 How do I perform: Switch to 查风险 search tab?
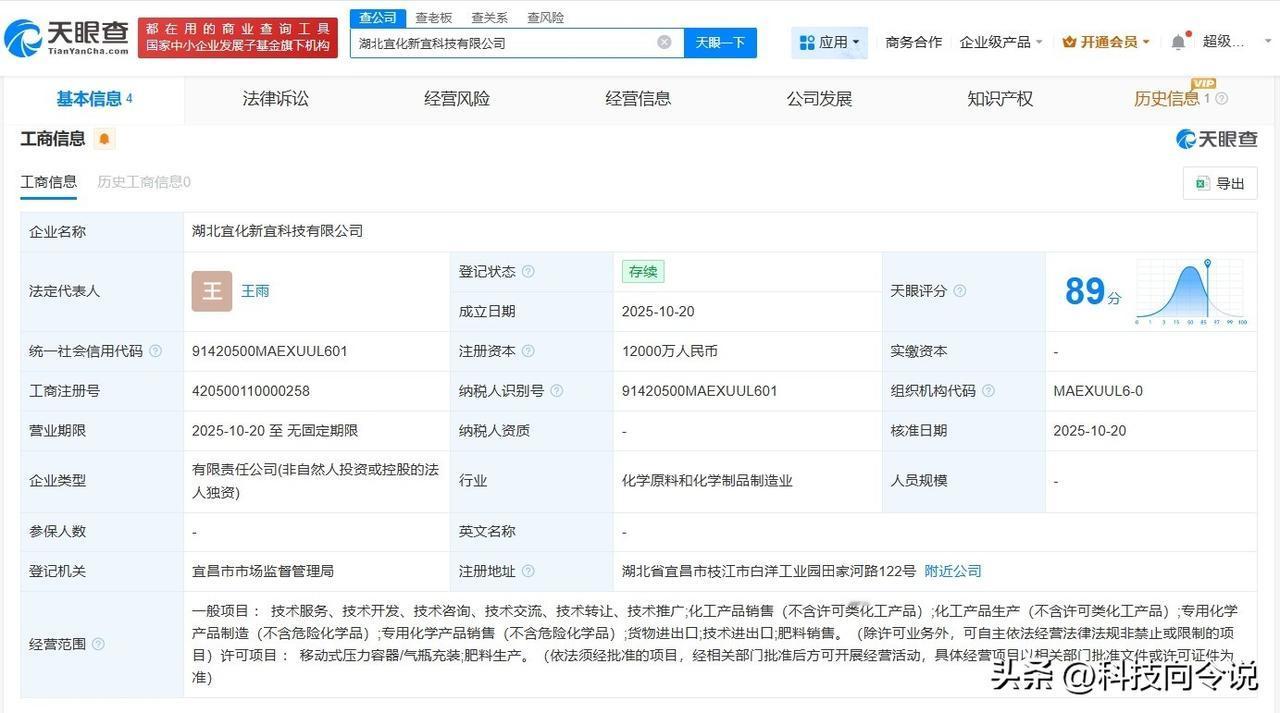pos(545,18)
